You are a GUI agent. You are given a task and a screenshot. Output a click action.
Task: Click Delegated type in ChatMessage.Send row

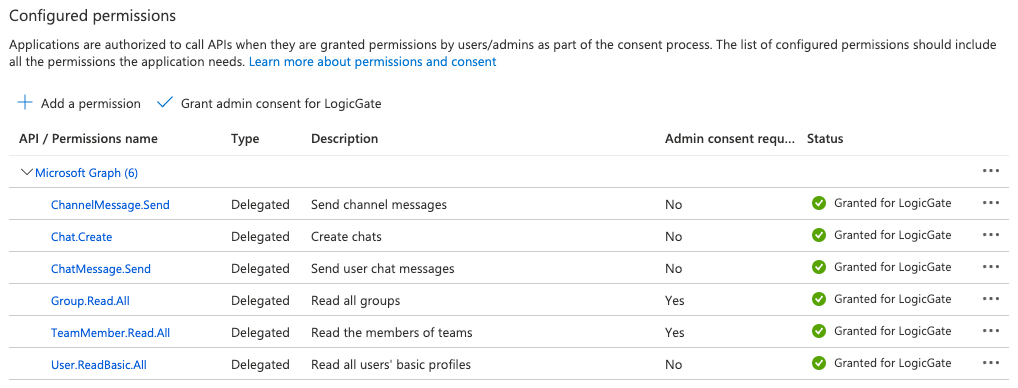click(x=260, y=269)
